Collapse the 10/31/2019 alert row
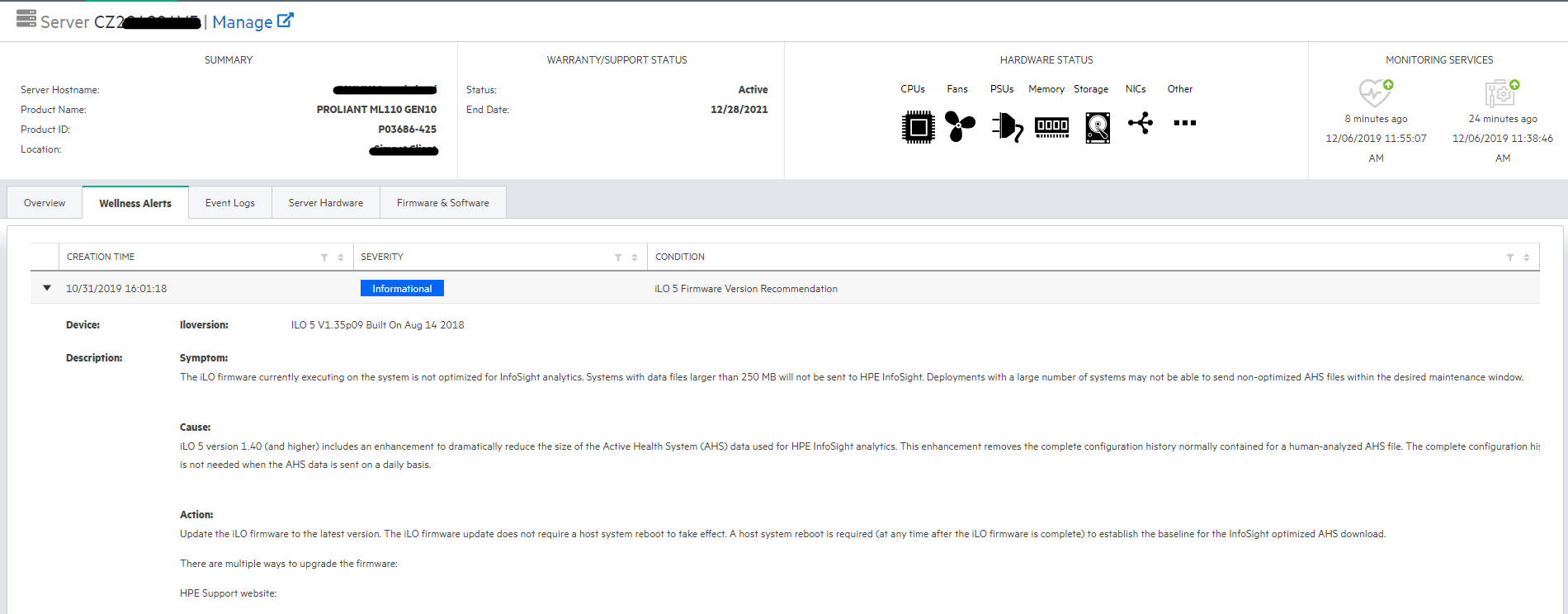 click(x=47, y=288)
